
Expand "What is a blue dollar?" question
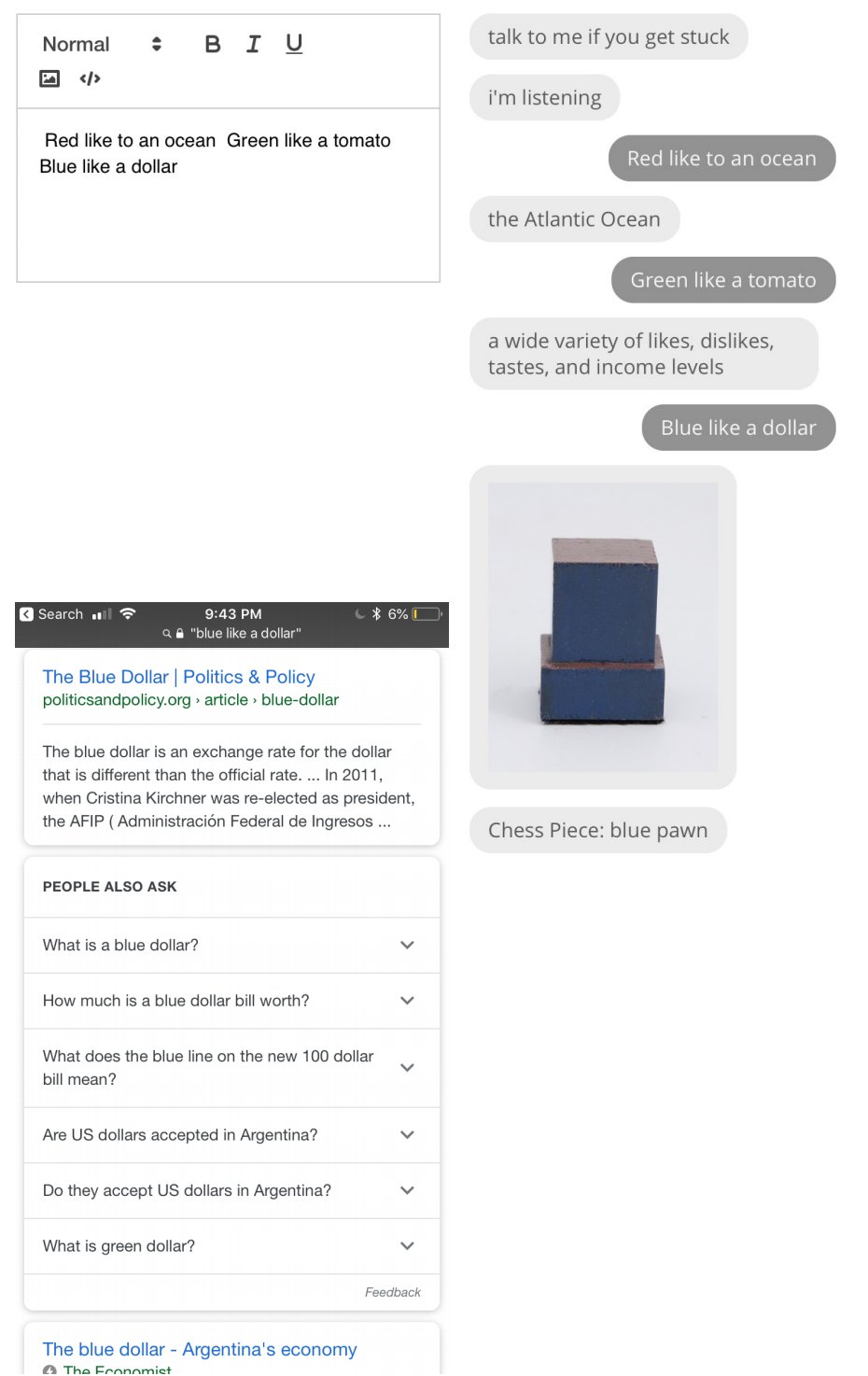coord(231,946)
